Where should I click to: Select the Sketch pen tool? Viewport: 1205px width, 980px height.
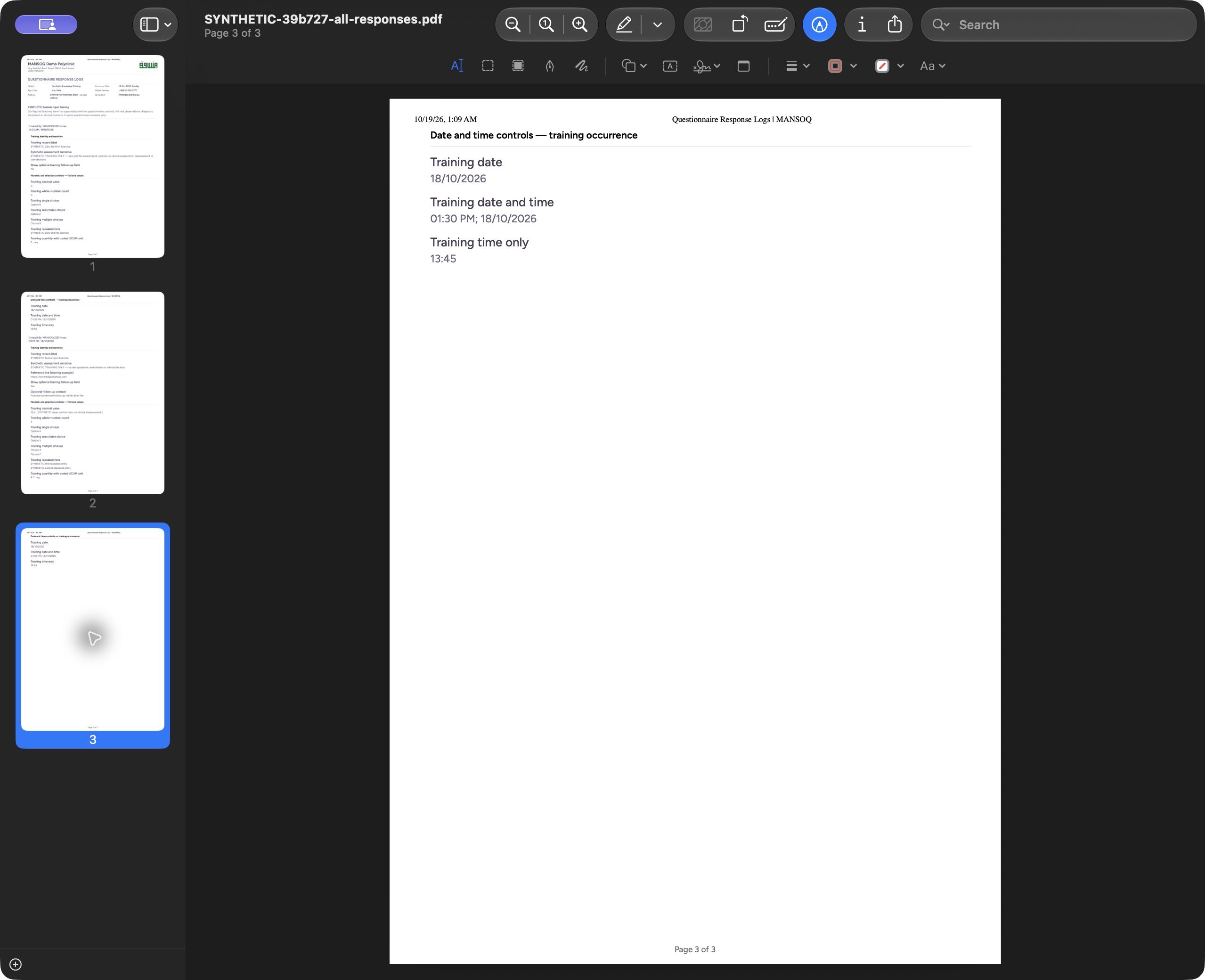pyautogui.click(x=550, y=66)
